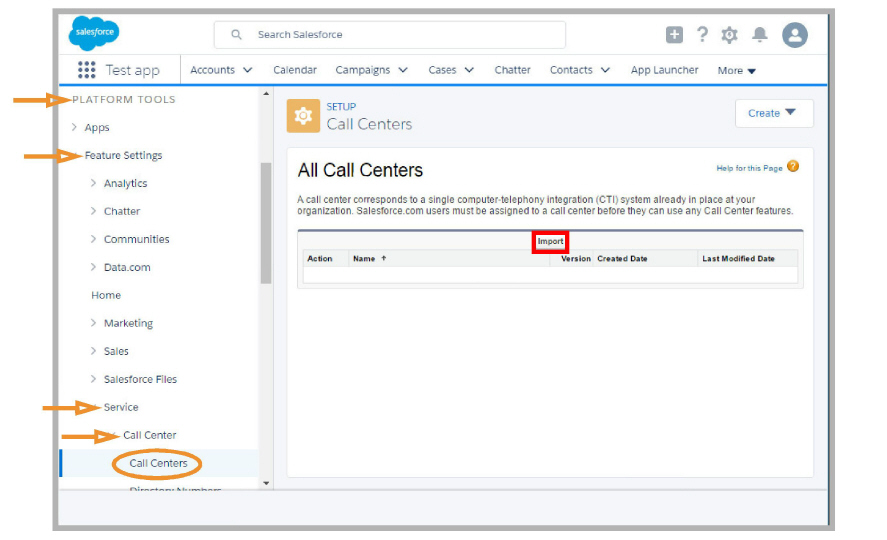Click the search magnifier icon
The width and height of the screenshot is (887, 540).
point(236,34)
